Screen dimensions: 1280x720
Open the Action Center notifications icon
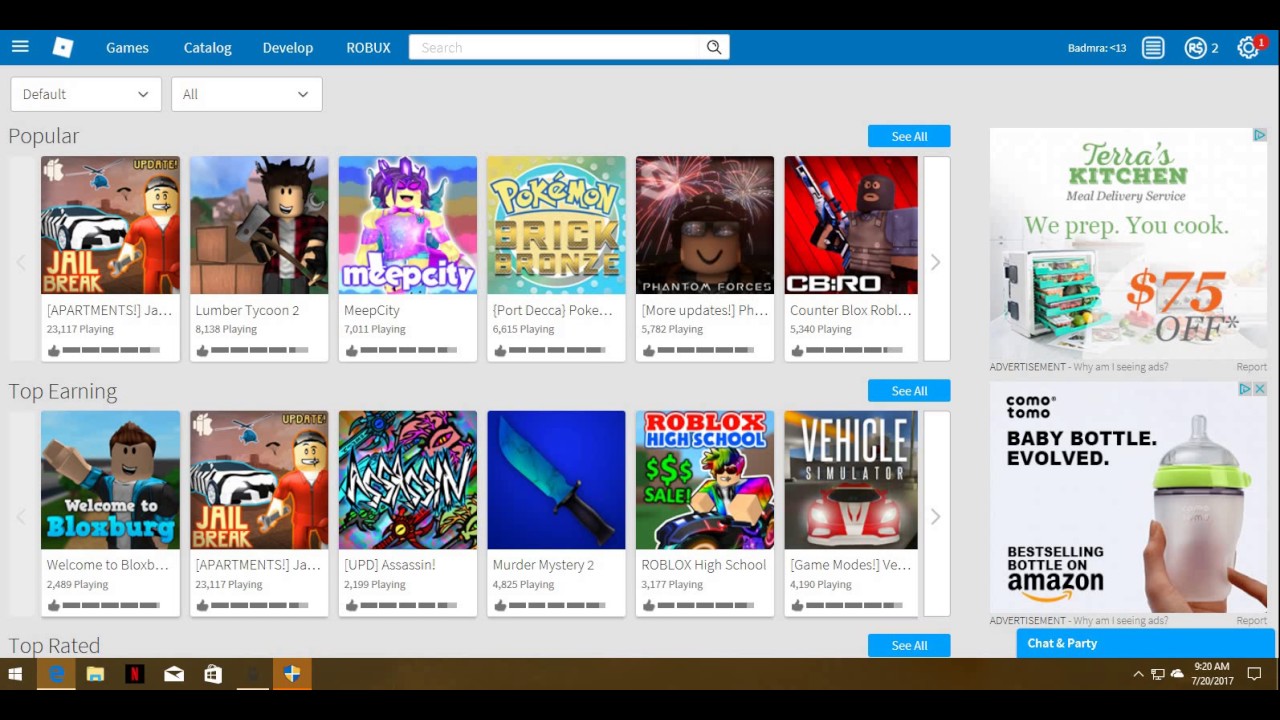pyautogui.click(x=1254, y=675)
